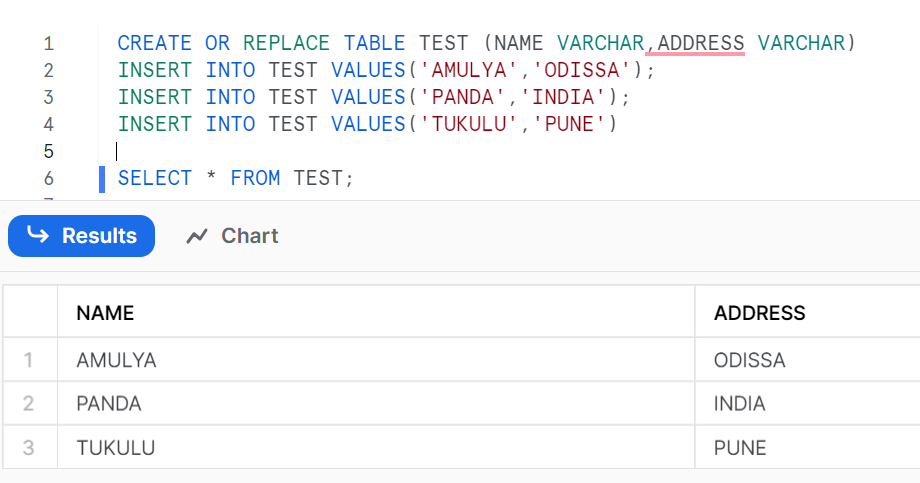
Task: Select the INDIA address cell
Action: tap(808, 404)
